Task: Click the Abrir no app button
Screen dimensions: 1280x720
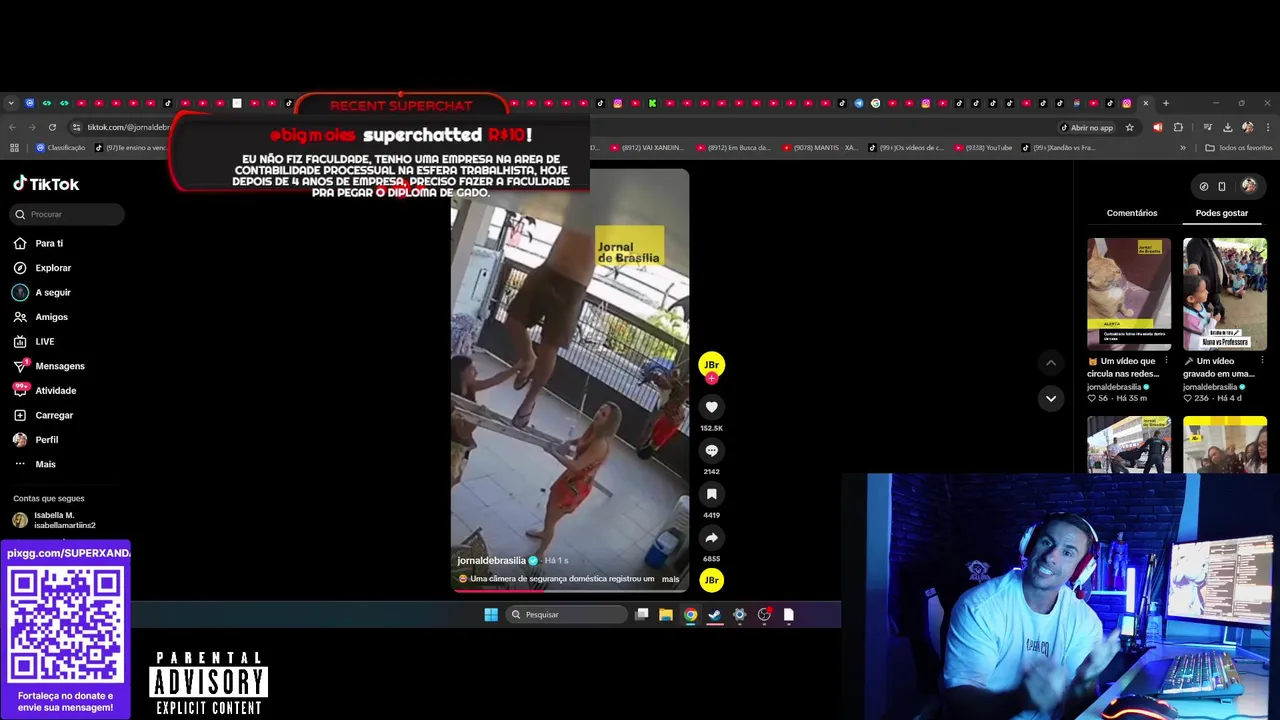Action: (x=1087, y=127)
